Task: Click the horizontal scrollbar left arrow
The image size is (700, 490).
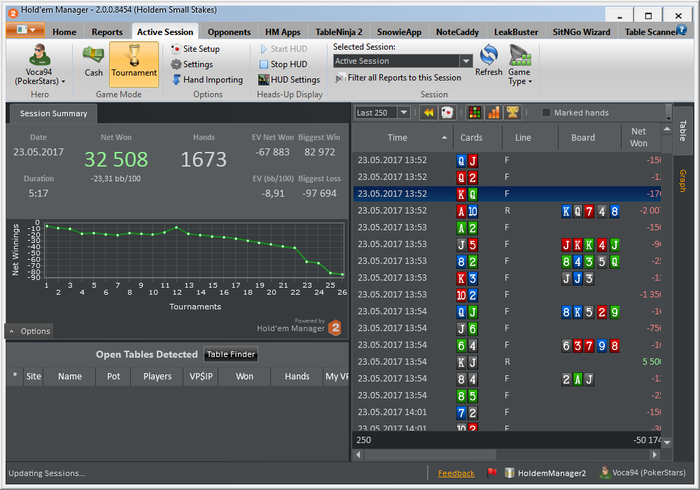Action: click(358, 455)
